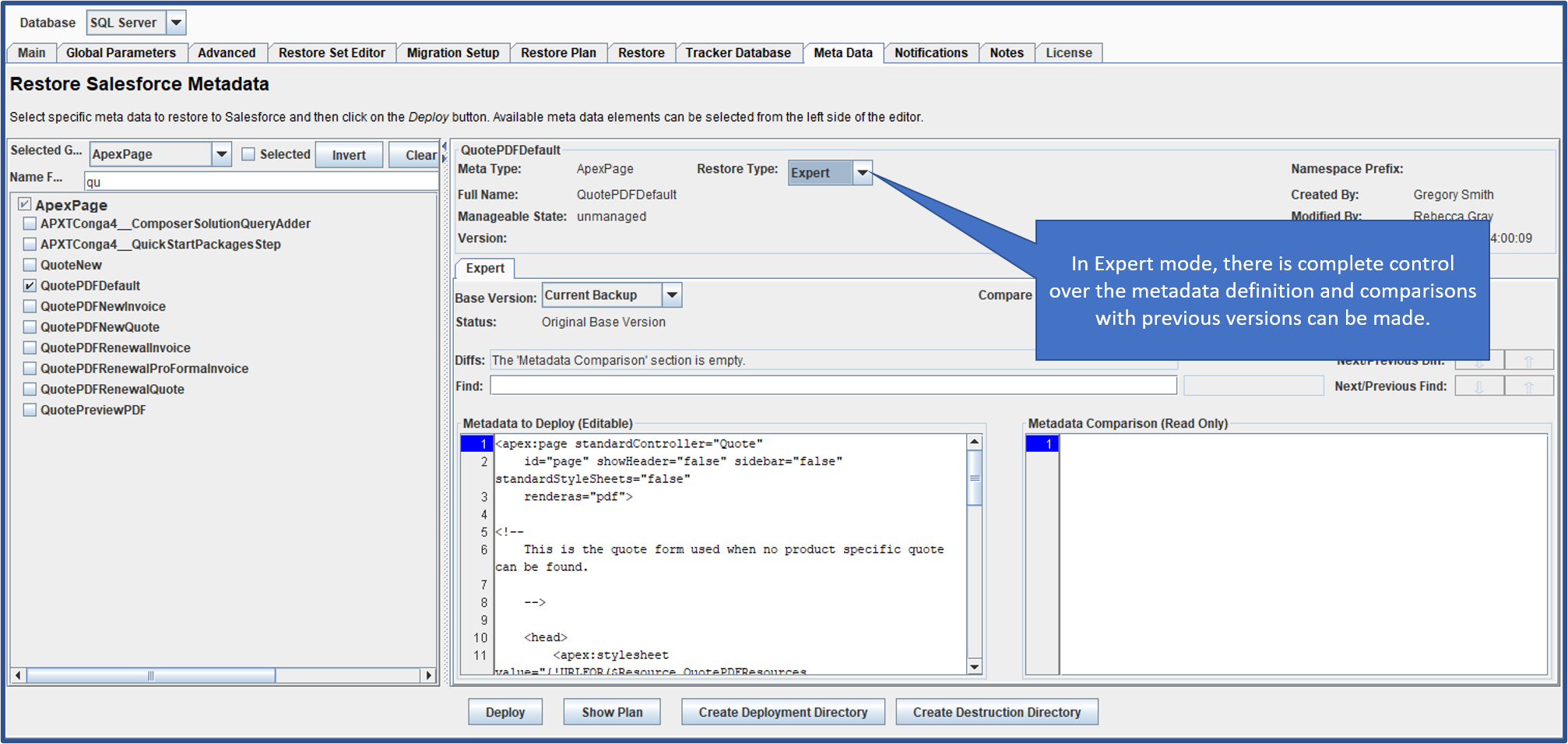Check the QuotePDFNewQuote checkbox
1568x744 pixels.
tap(30, 326)
